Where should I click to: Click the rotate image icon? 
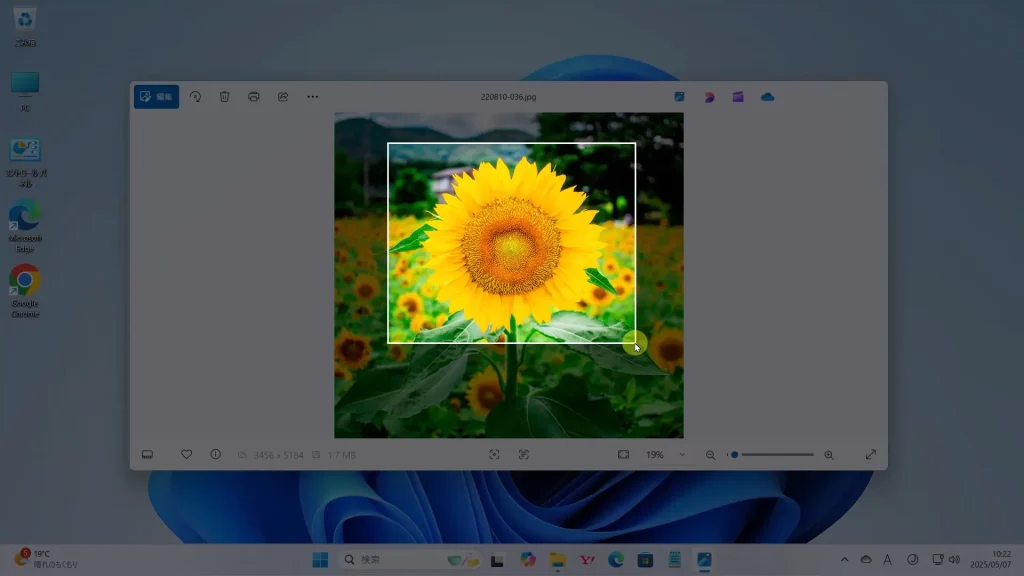pos(195,97)
